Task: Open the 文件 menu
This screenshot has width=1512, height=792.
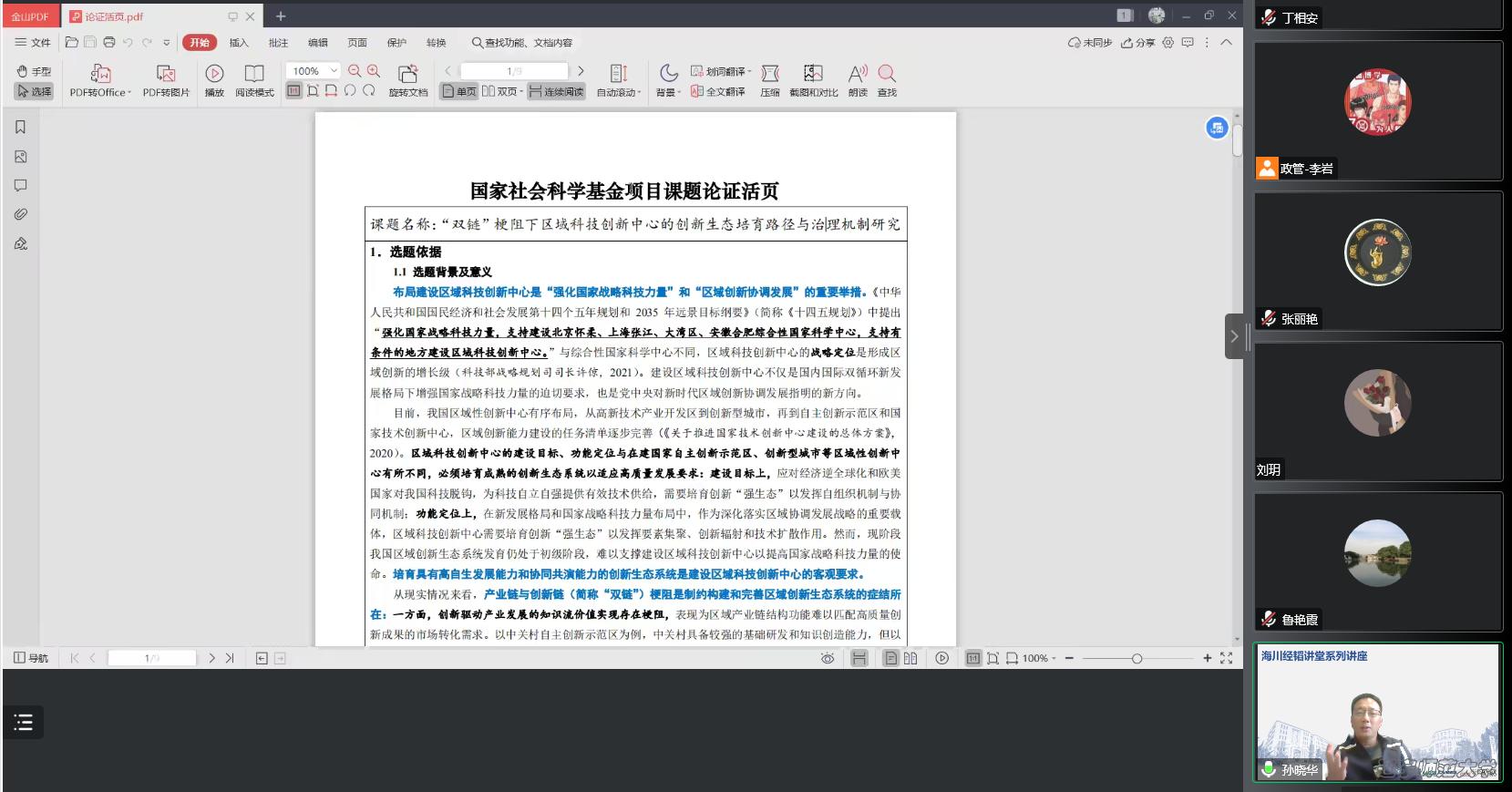Action: [x=33, y=43]
